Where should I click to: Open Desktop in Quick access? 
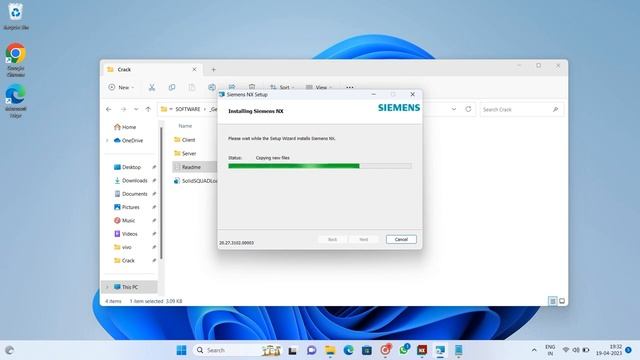tap(131, 167)
